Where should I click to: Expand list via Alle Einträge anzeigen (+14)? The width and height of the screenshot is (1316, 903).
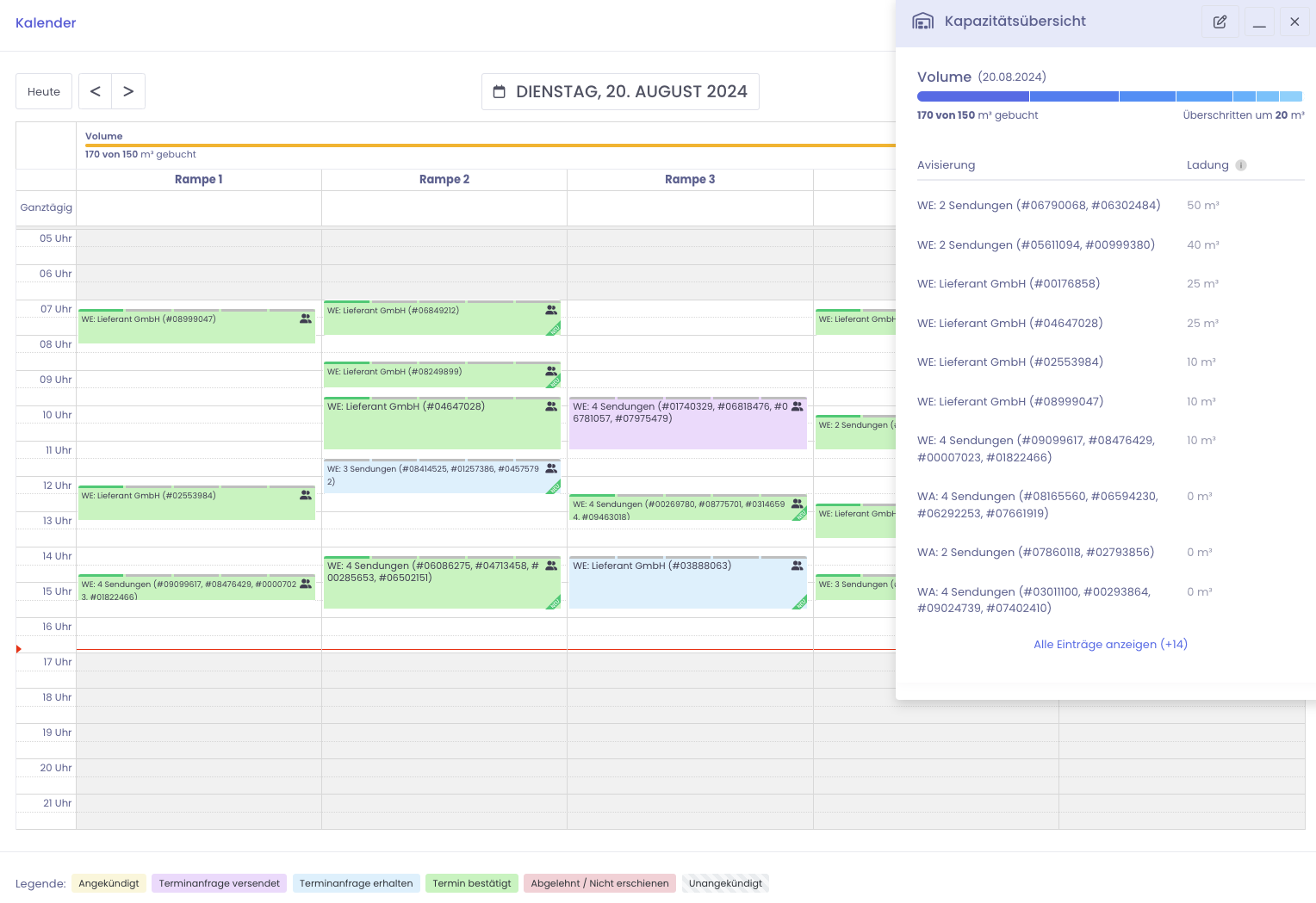click(1110, 644)
